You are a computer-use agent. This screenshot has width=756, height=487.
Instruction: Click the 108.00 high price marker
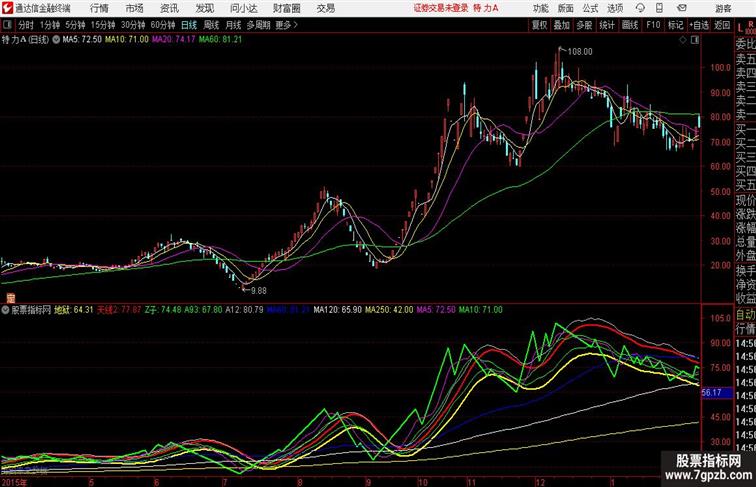pyautogui.click(x=580, y=52)
